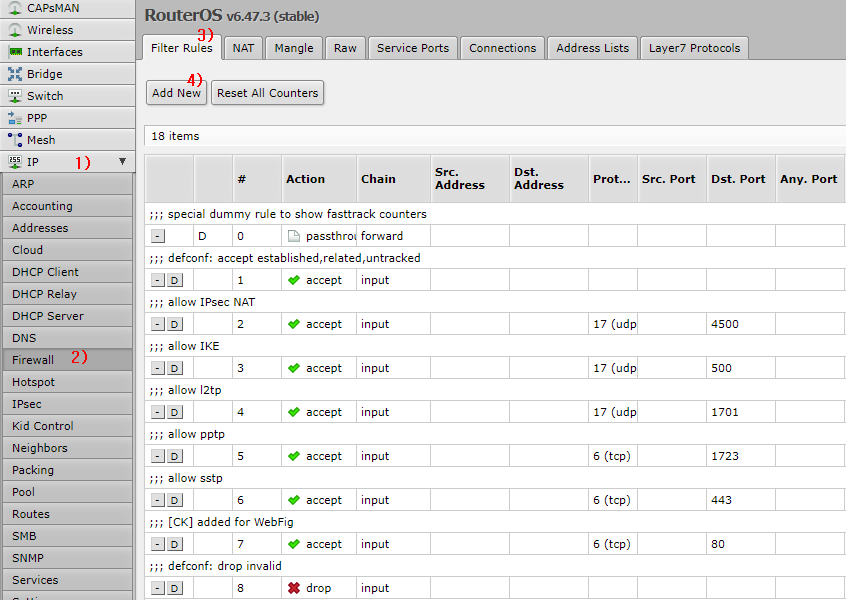The height and width of the screenshot is (600, 846).
Task: Click the CAPsMAN icon in sidebar
Action: (15, 8)
